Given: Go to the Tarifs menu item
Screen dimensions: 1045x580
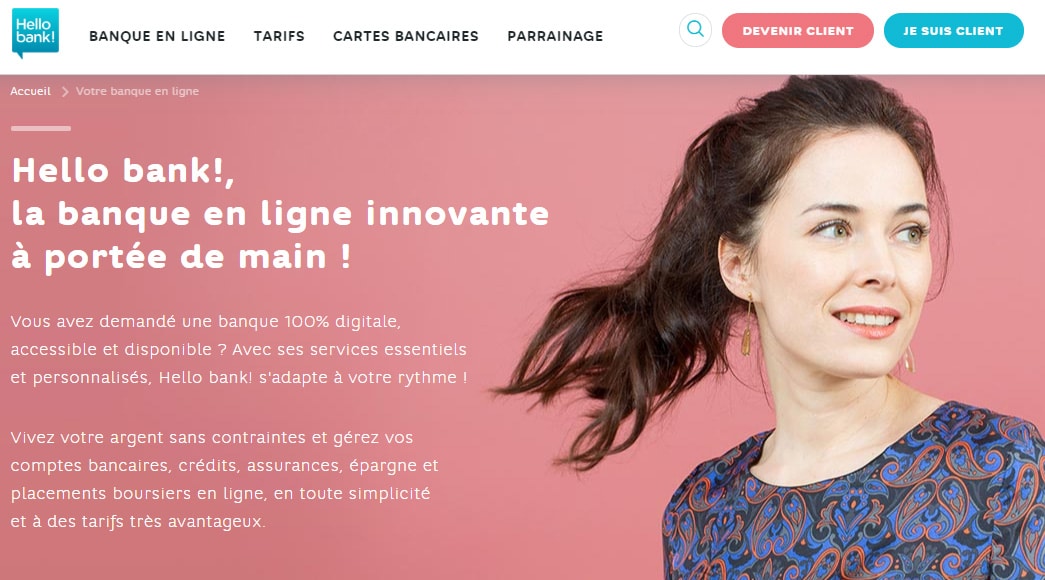Looking at the screenshot, I should [x=279, y=36].
